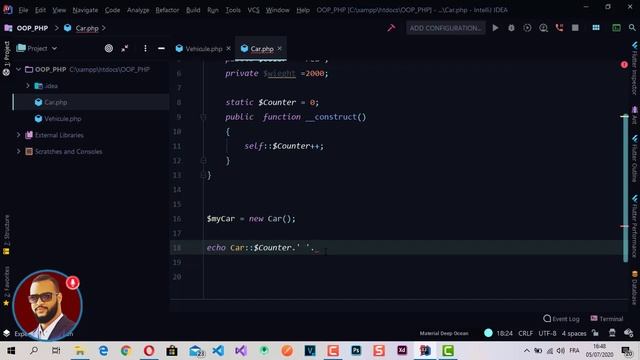Viewport: 640px width, 360px height.
Task: Open Visual Studio Code from taskbar
Action: [x=218, y=351]
